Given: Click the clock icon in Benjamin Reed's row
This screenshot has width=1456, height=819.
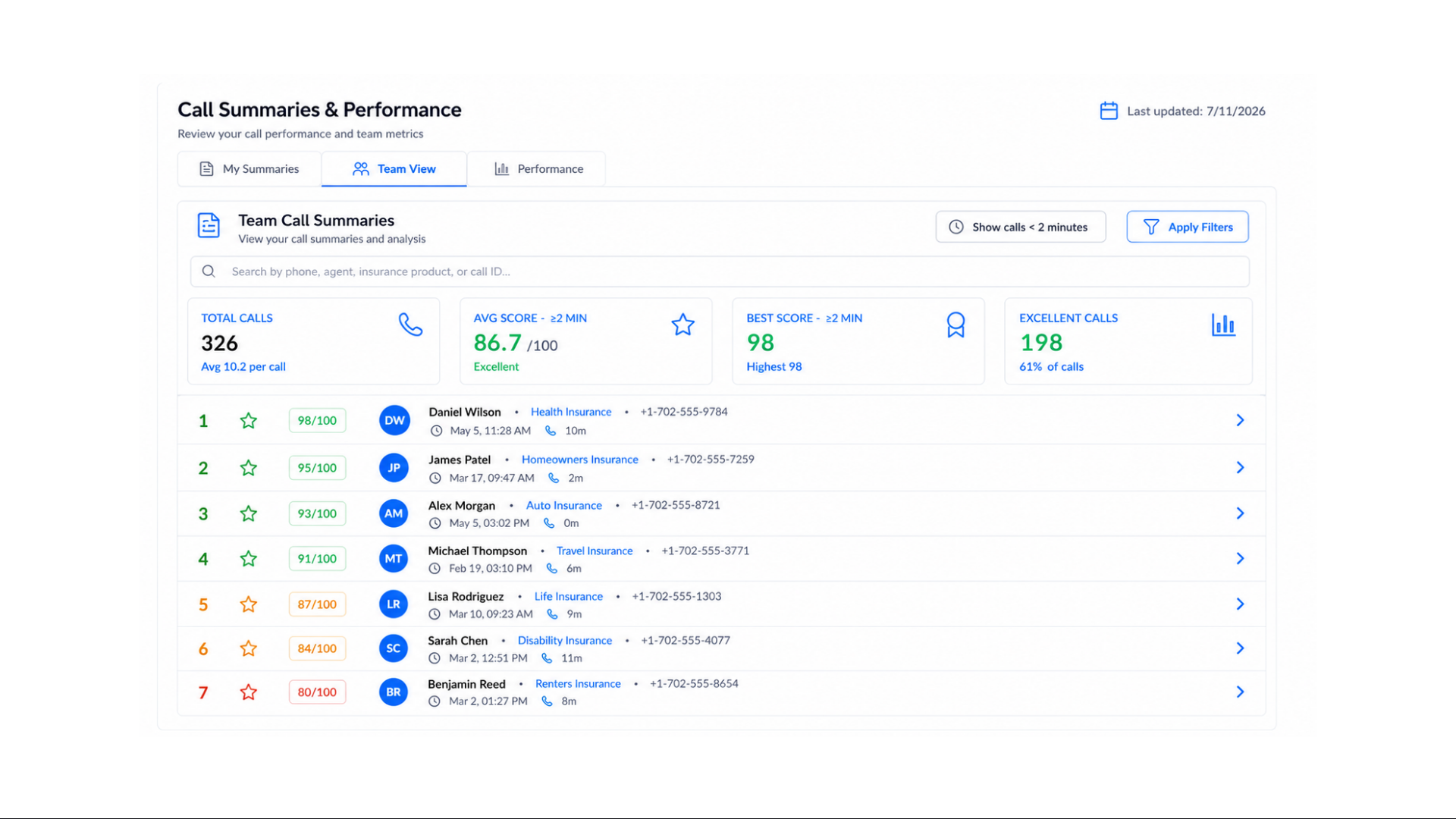Looking at the screenshot, I should [x=435, y=701].
